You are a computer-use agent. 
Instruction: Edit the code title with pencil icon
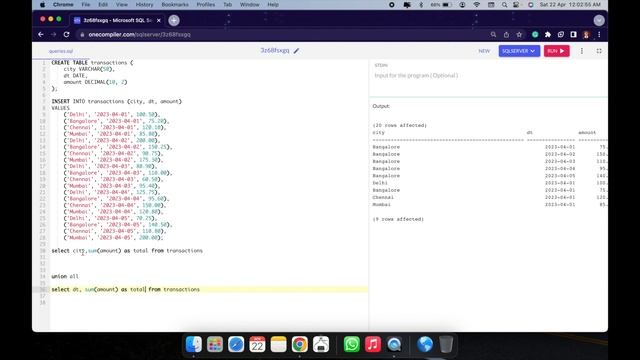coord(296,51)
